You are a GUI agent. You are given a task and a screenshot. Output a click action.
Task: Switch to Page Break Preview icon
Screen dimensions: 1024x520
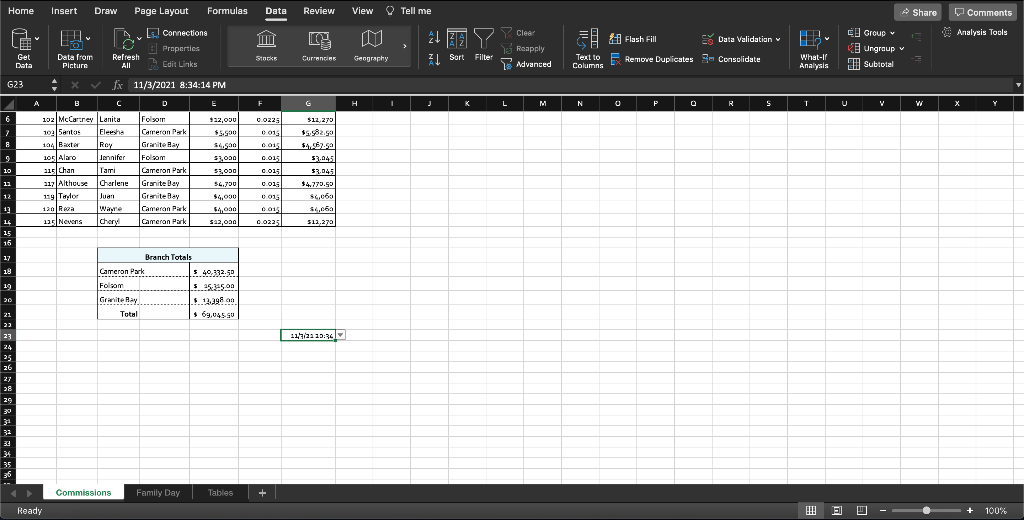pyautogui.click(x=861, y=510)
